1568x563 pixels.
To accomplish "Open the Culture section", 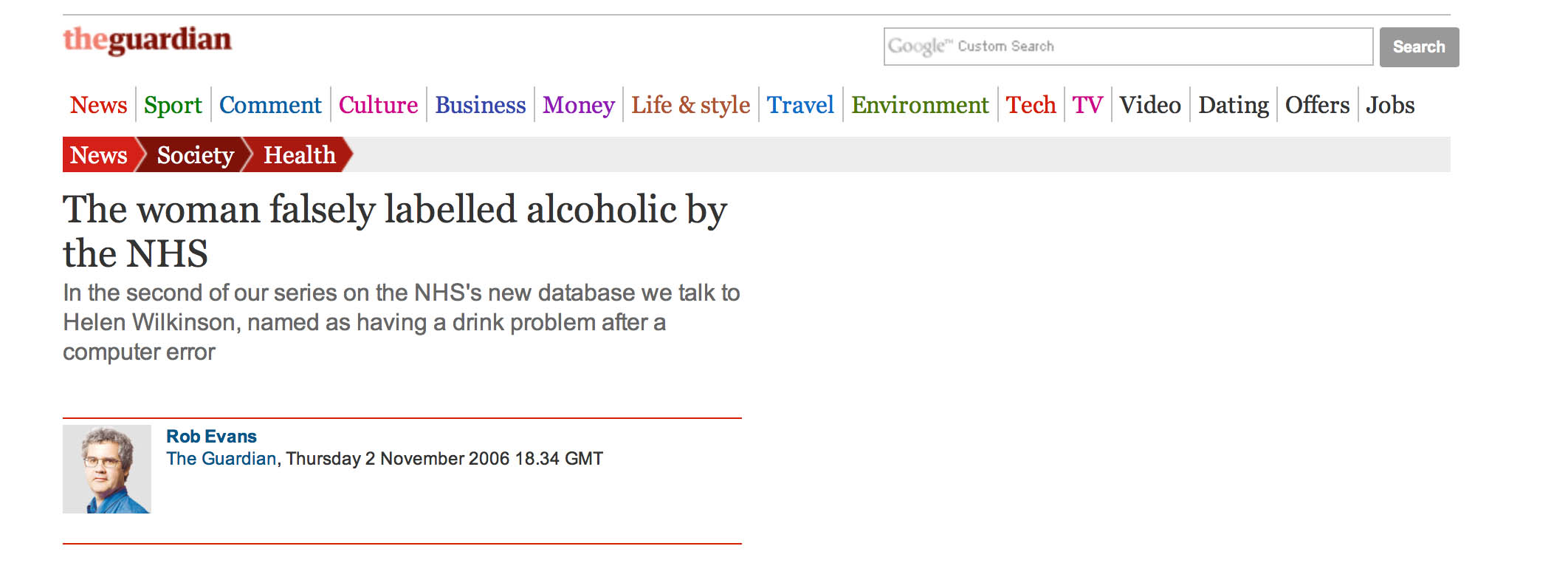I will coord(378,105).
